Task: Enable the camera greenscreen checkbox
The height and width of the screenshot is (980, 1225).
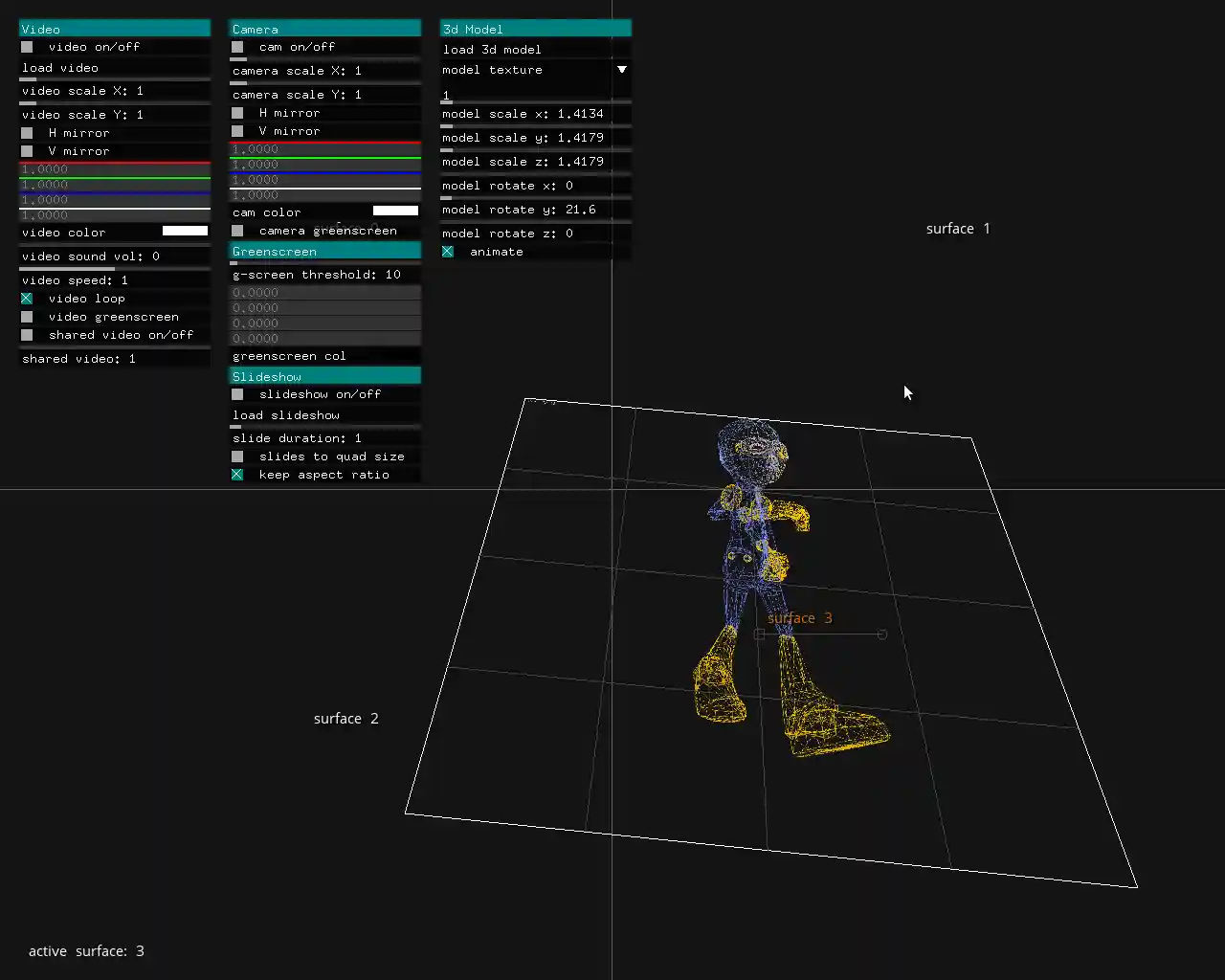Action: 237,231
